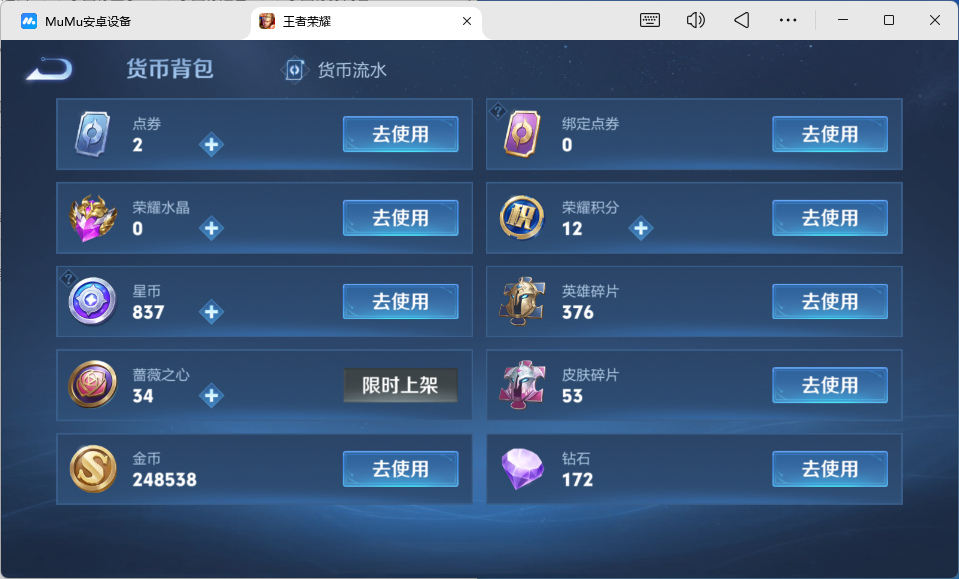Switch to MuMu安卓设备 tab
The image size is (959, 579).
click(x=76, y=21)
